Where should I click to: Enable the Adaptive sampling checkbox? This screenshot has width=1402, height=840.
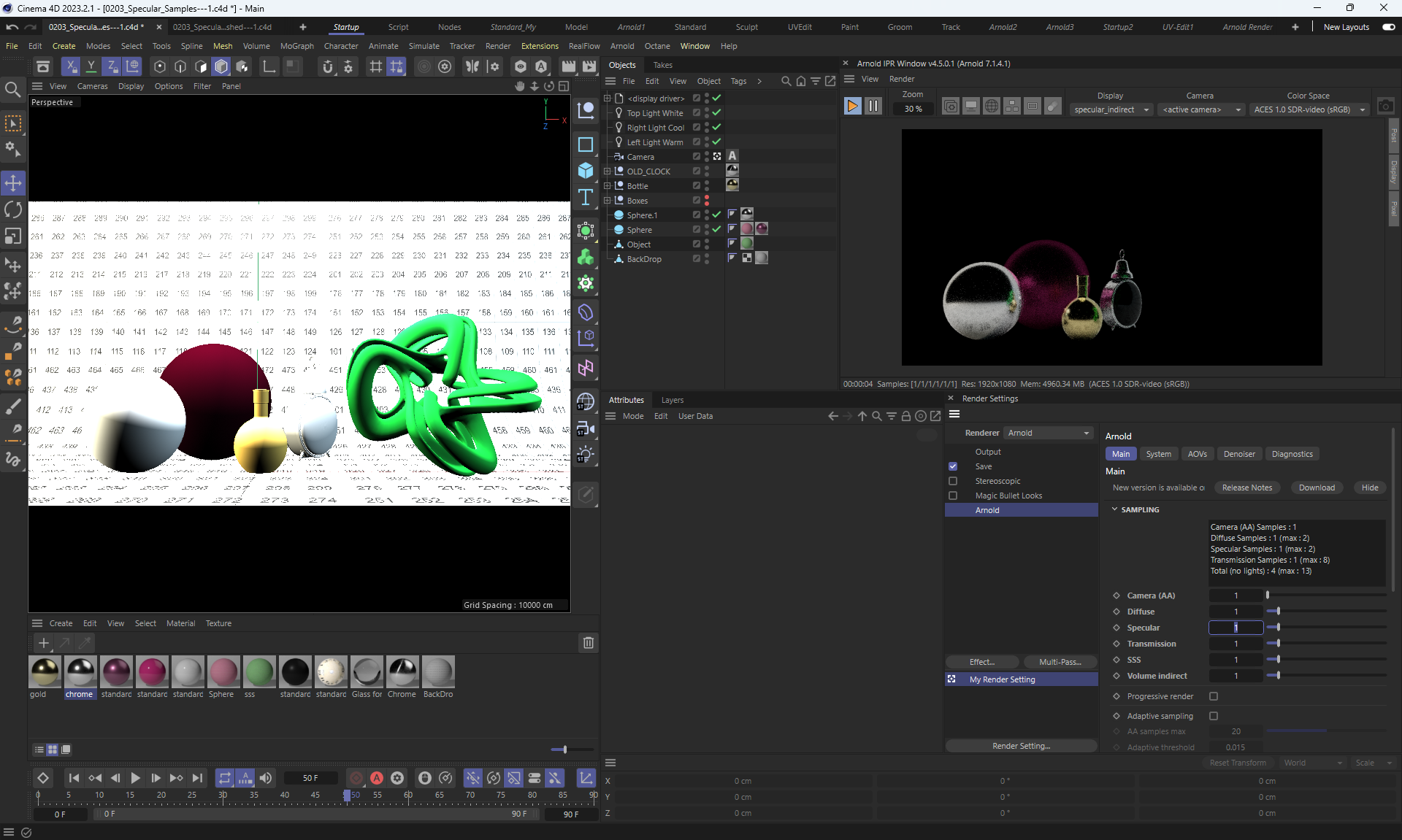click(x=1214, y=716)
